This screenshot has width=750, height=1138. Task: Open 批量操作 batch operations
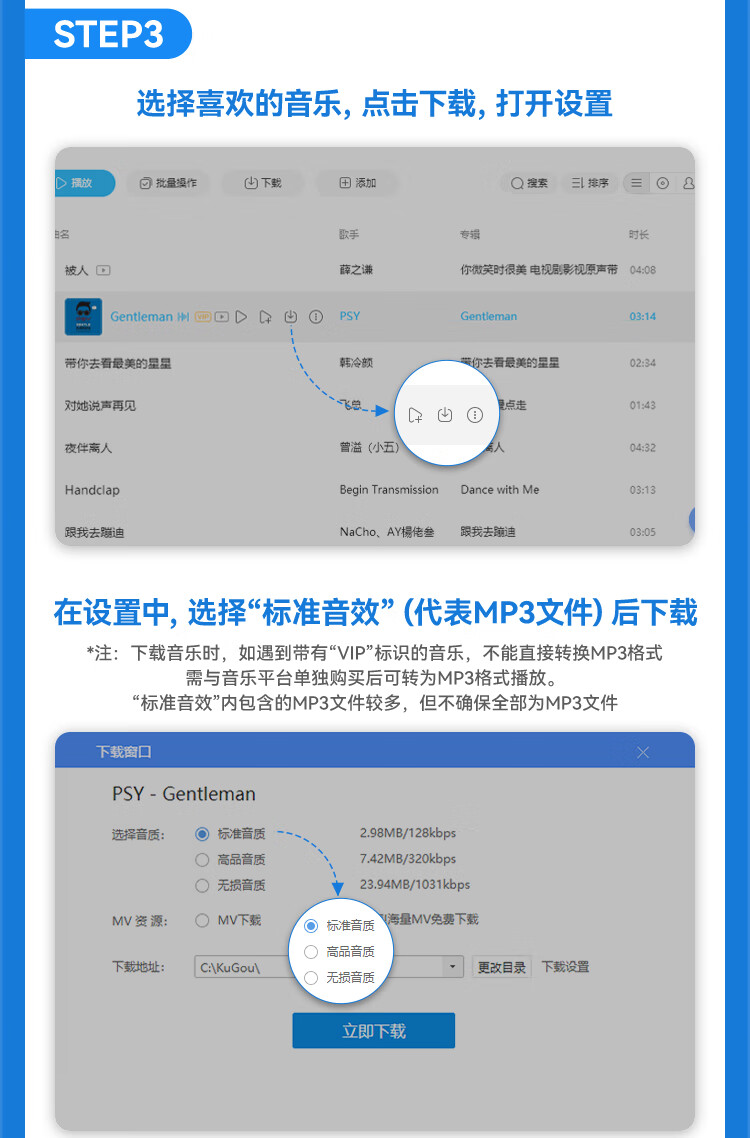coord(168,183)
